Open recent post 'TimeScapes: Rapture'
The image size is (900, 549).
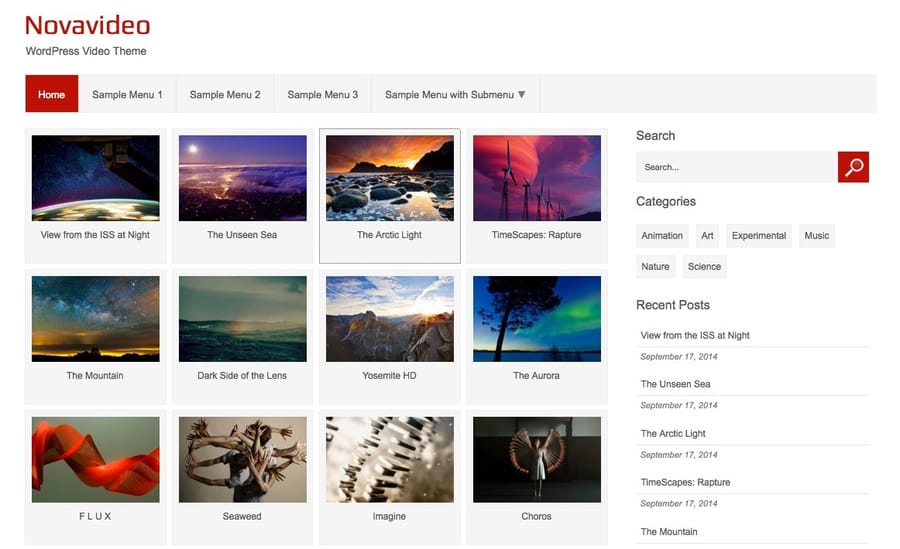pos(685,482)
